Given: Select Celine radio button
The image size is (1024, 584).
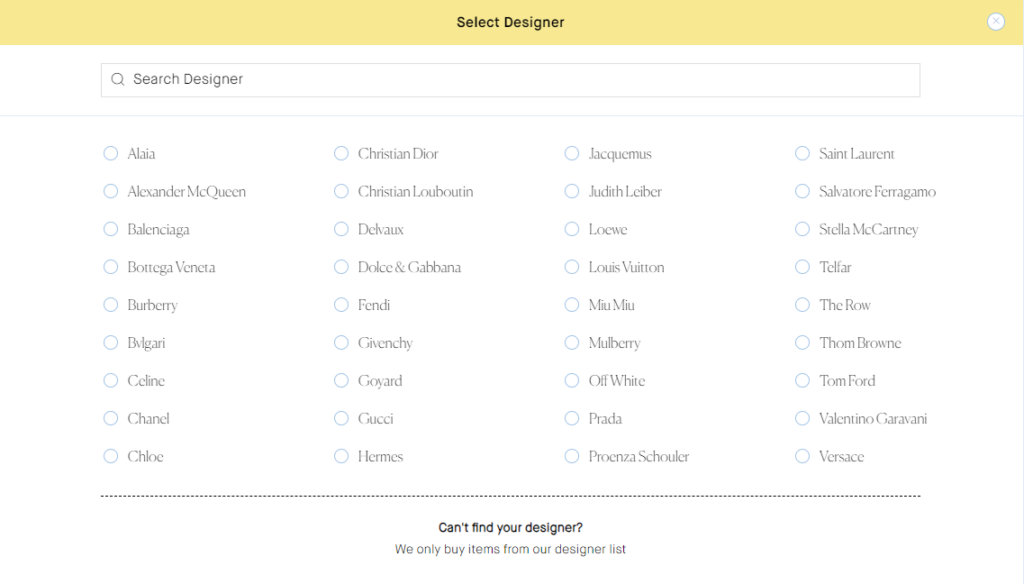Looking at the screenshot, I should (111, 381).
